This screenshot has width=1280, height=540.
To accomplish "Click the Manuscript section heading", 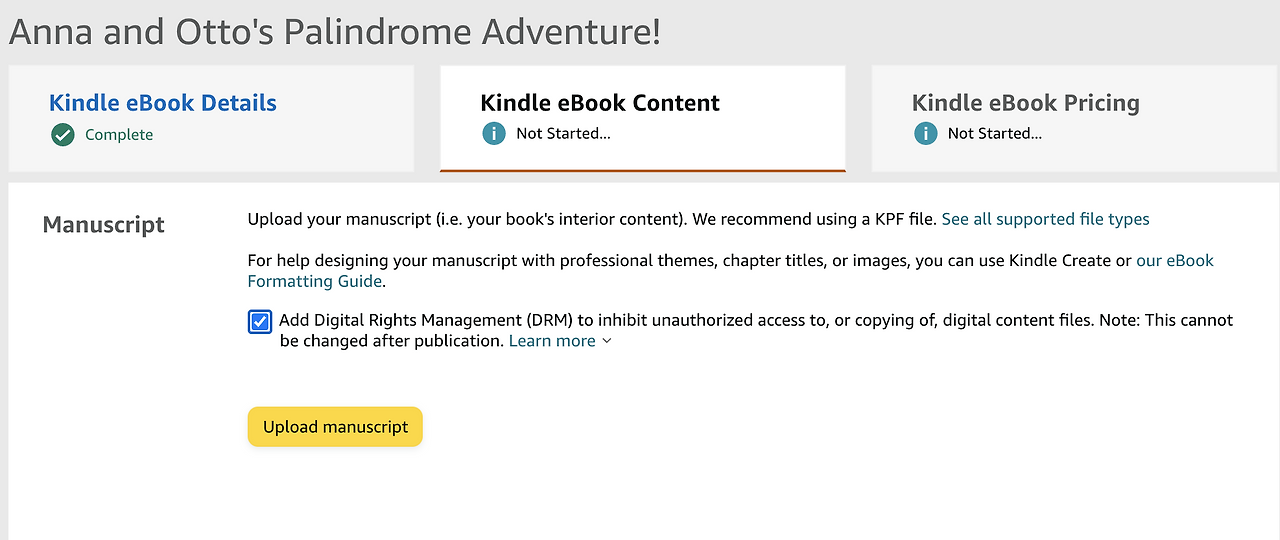I will 104,225.
